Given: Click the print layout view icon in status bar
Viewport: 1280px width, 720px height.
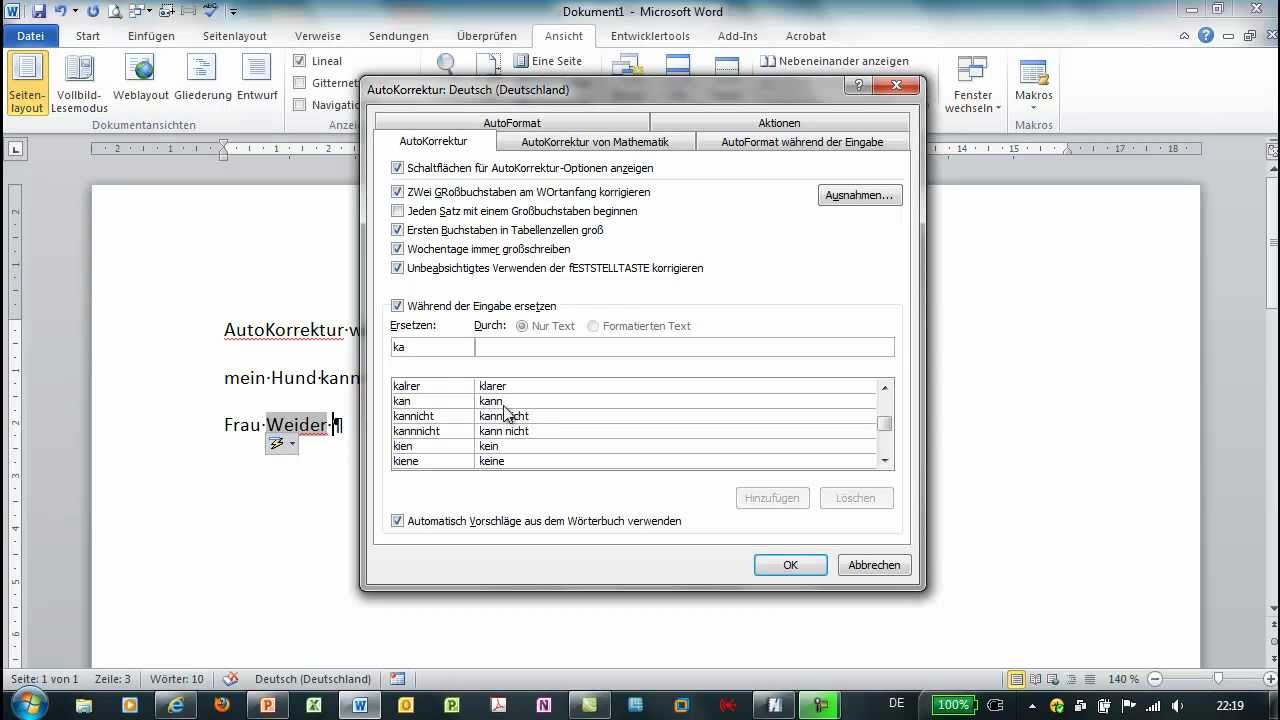Looking at the screenshot, I should [x=1017, y=679].
